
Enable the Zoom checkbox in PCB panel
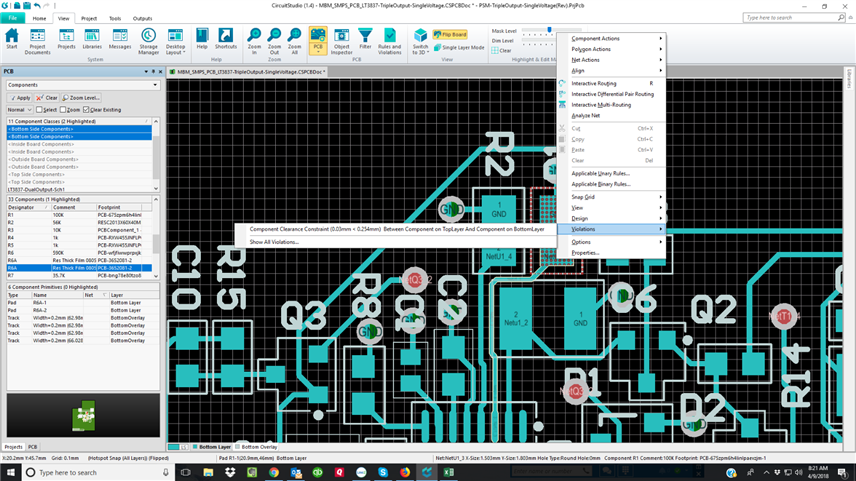pos(65,110)
